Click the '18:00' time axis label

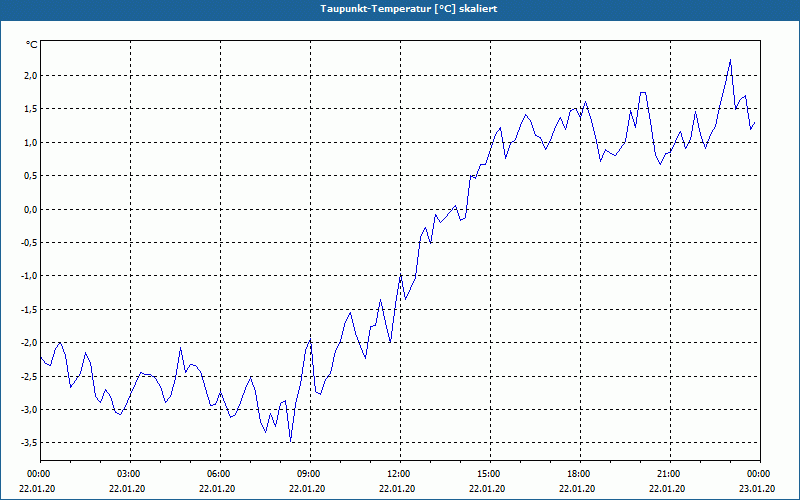pyautogui.click(x=581, y=474)
